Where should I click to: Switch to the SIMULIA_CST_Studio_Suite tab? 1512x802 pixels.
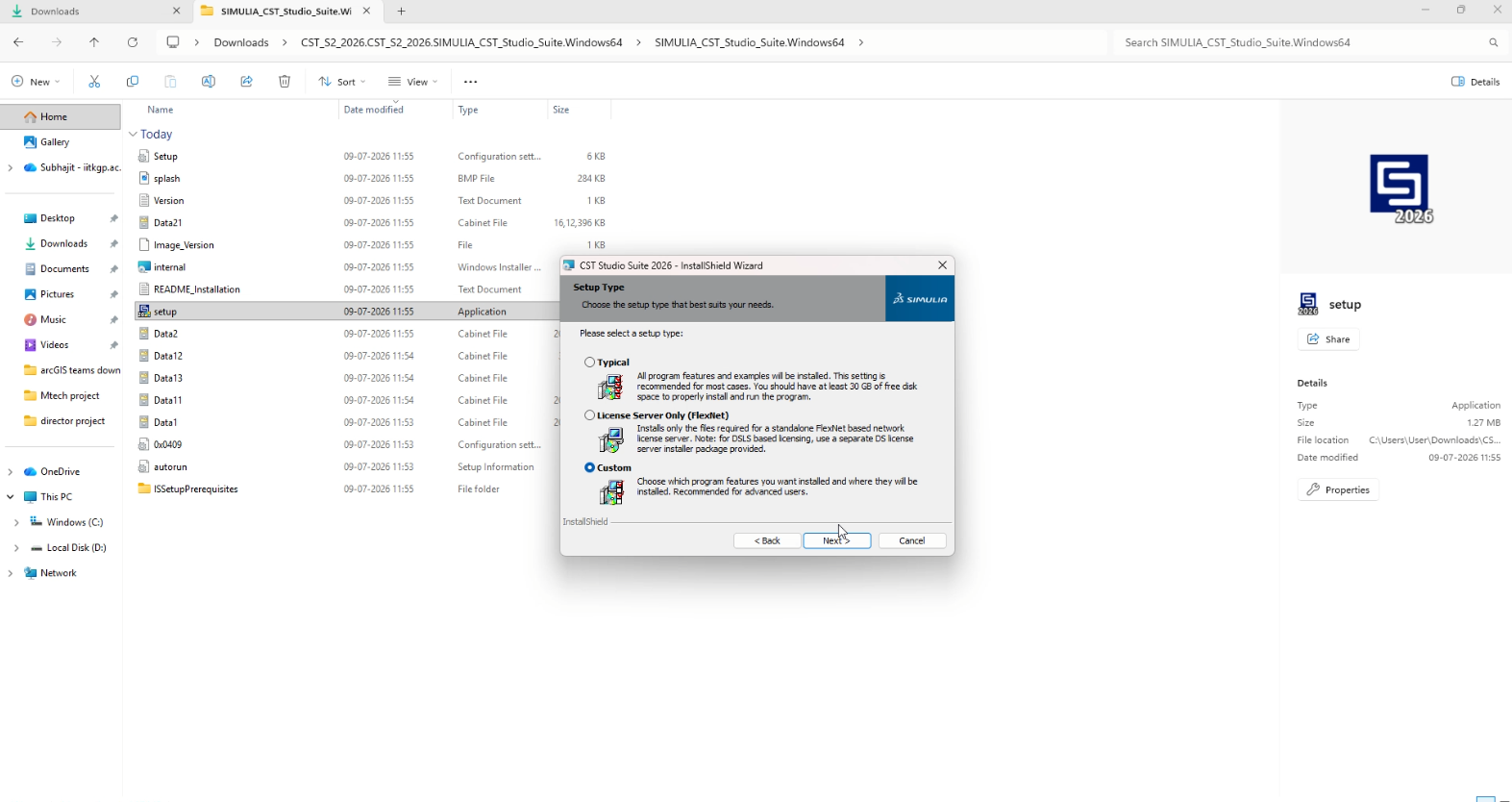[x=286, y=12]
